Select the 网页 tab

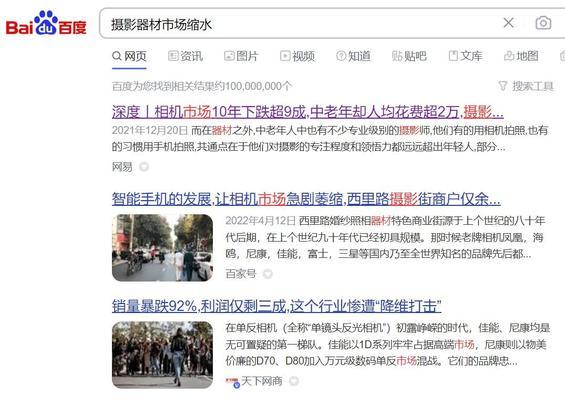(129, 56)
